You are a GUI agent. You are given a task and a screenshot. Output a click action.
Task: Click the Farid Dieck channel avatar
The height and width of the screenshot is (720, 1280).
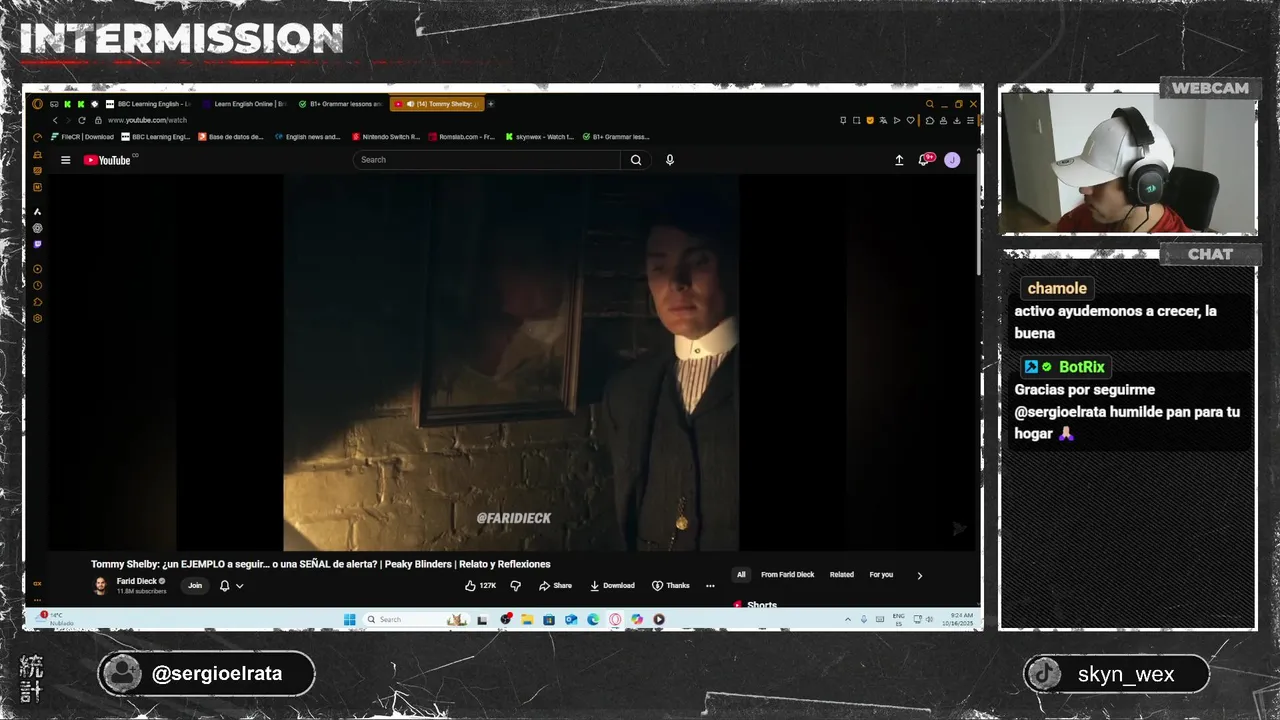click(100, 586)
